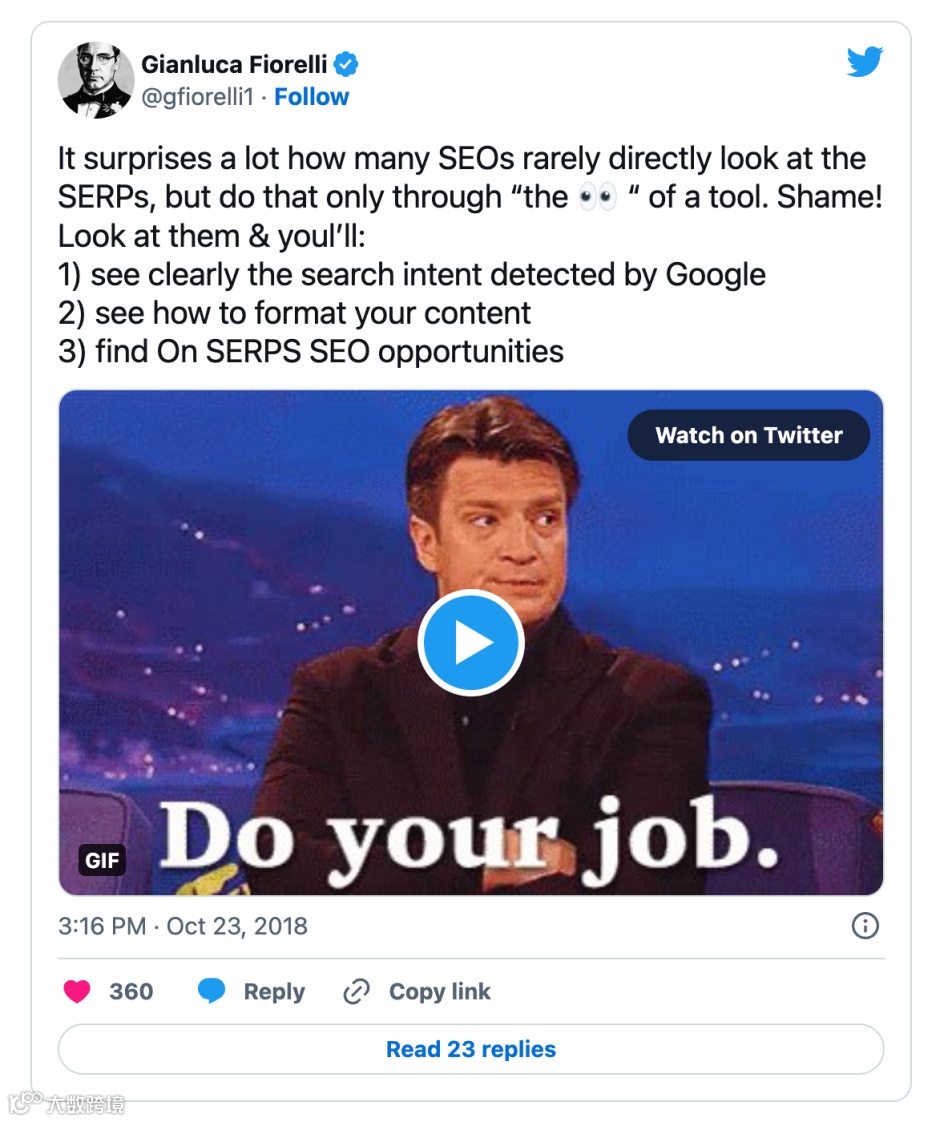The image size is (952, 1122).
Task: Open the 3:16 PM Oct 23, 2018 timestamp
Action: (x=183, y=926)
